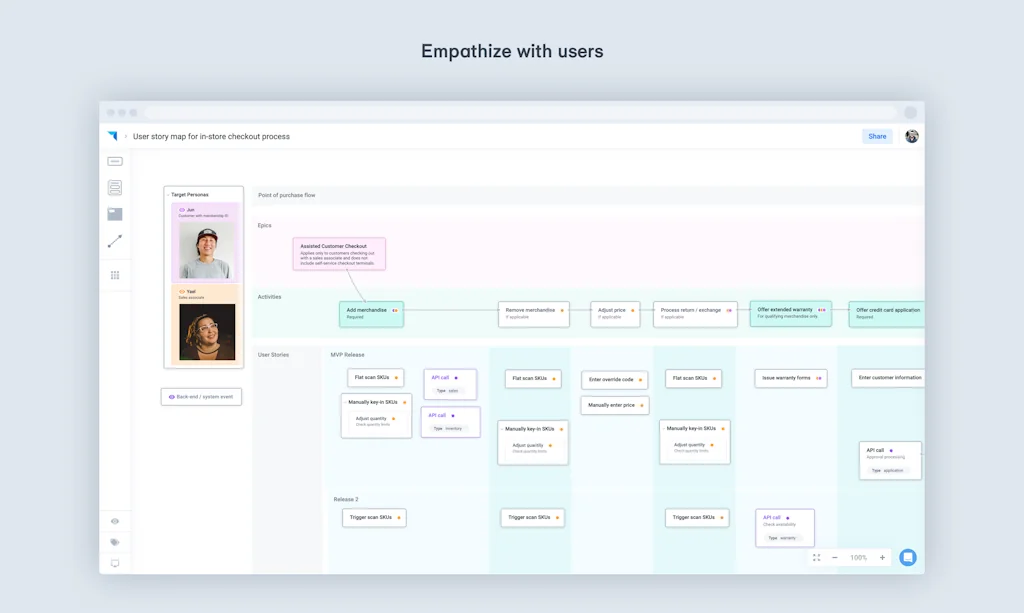This screenshot has height=613, width=1024.
Task: Select the connector line tool
Action: 115,241
